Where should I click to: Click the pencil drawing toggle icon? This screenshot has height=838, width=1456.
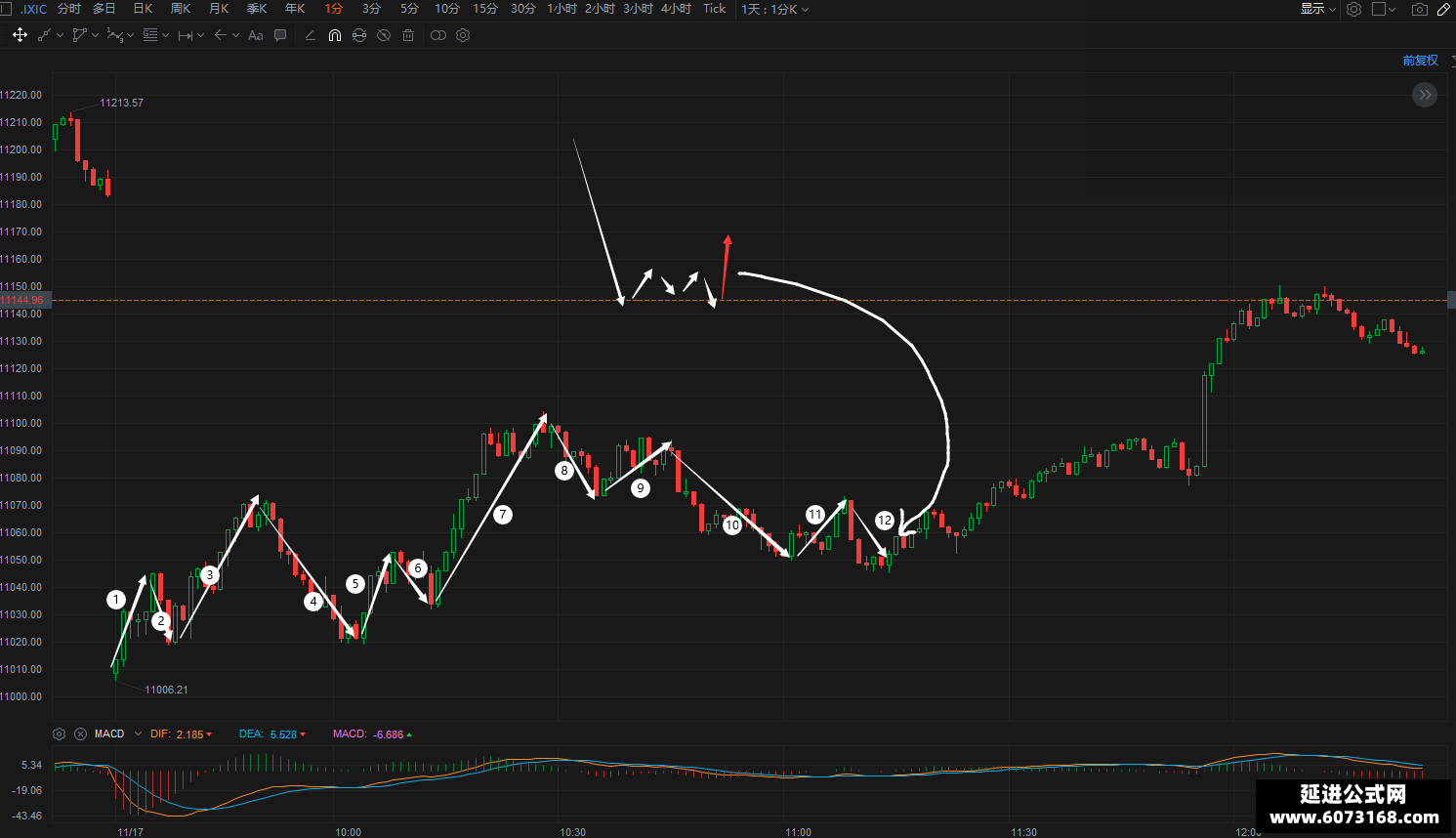coord(1444,9)
